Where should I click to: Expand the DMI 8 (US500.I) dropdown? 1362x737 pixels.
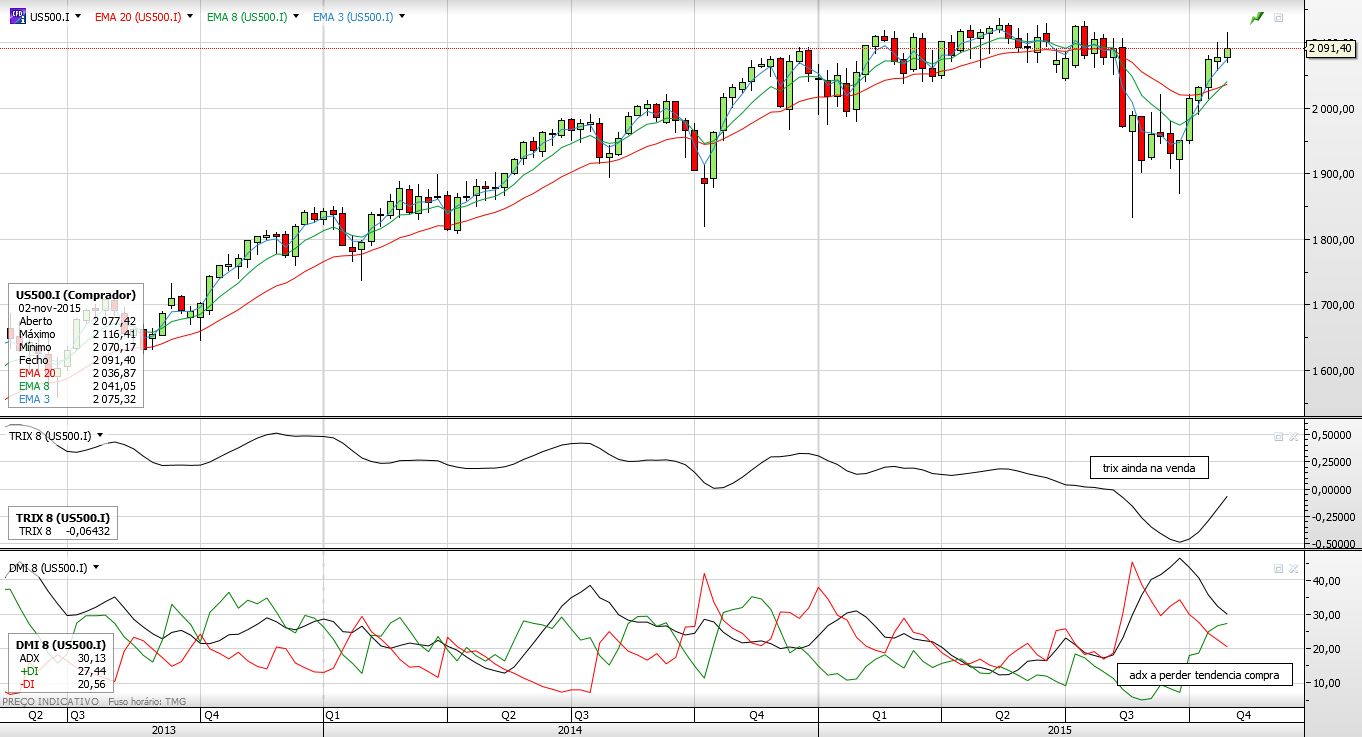(x=96, y=567)
